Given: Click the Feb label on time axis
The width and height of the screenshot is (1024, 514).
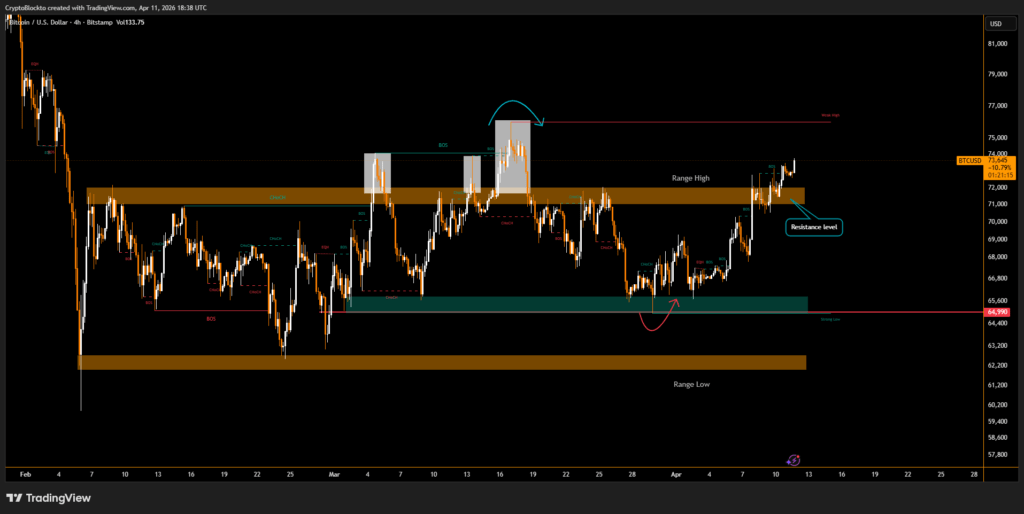Looking at the screenshot, I should click(x=25, y=475).
